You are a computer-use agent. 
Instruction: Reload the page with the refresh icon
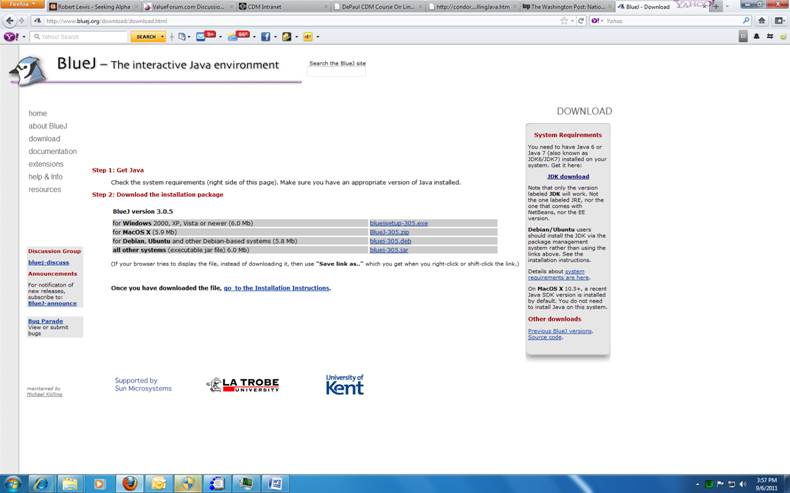(x=581, y=21)
